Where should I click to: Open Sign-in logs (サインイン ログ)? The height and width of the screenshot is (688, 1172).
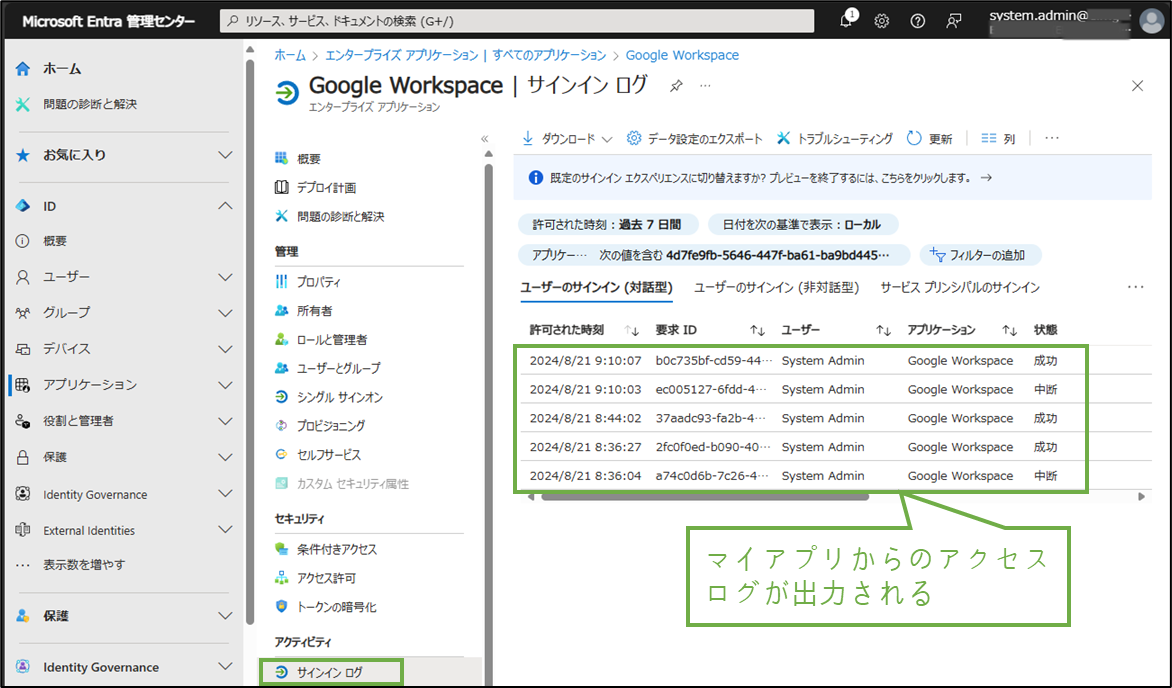(330, 672)
